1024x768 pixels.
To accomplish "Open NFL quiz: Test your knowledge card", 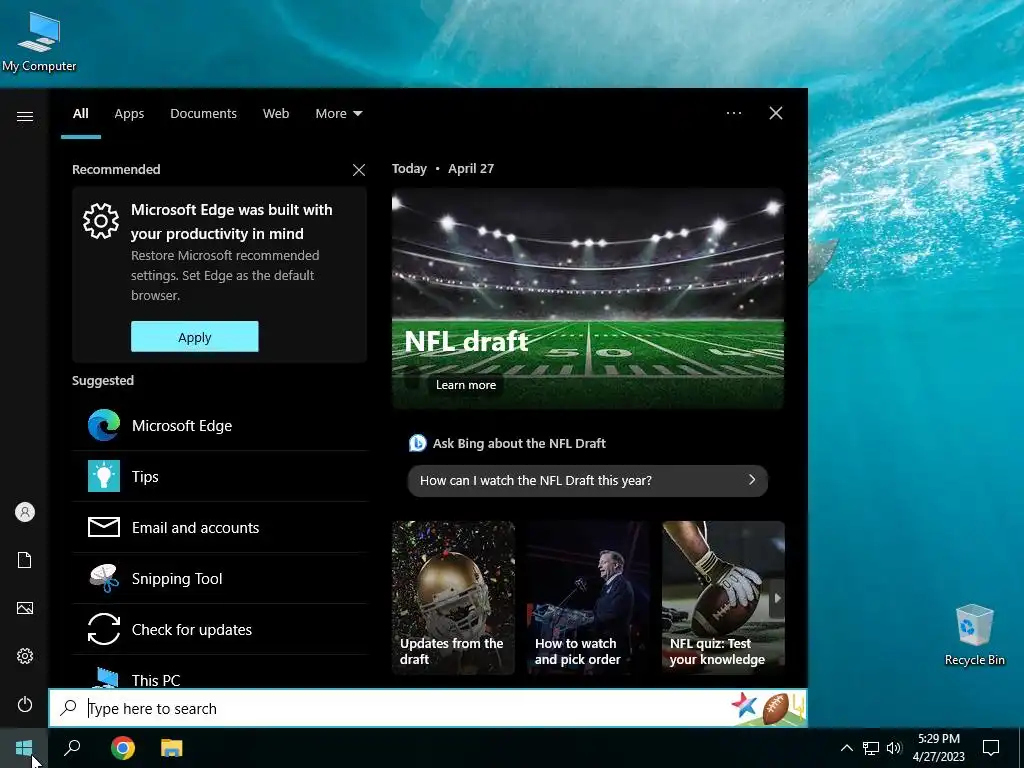I will tap(723, 597).
